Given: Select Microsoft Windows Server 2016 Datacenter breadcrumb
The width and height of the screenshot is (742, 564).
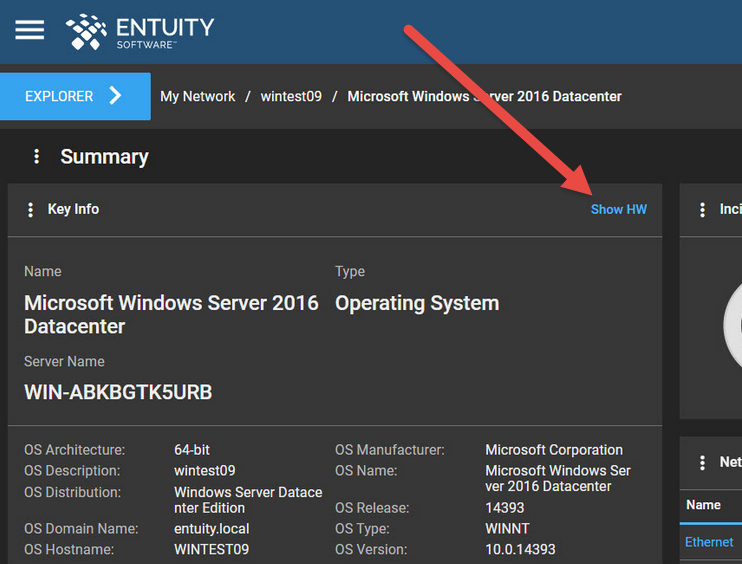Looking at the screenshot, I should click(x=484, y=97).
